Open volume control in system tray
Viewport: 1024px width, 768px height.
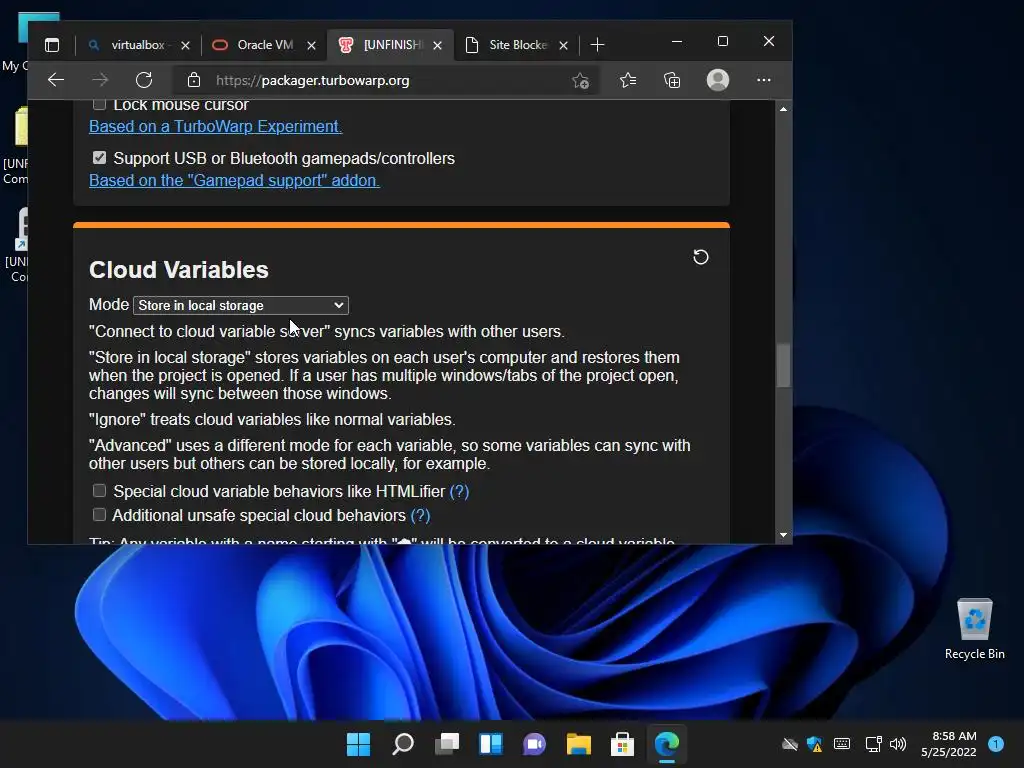pos(898,744)
